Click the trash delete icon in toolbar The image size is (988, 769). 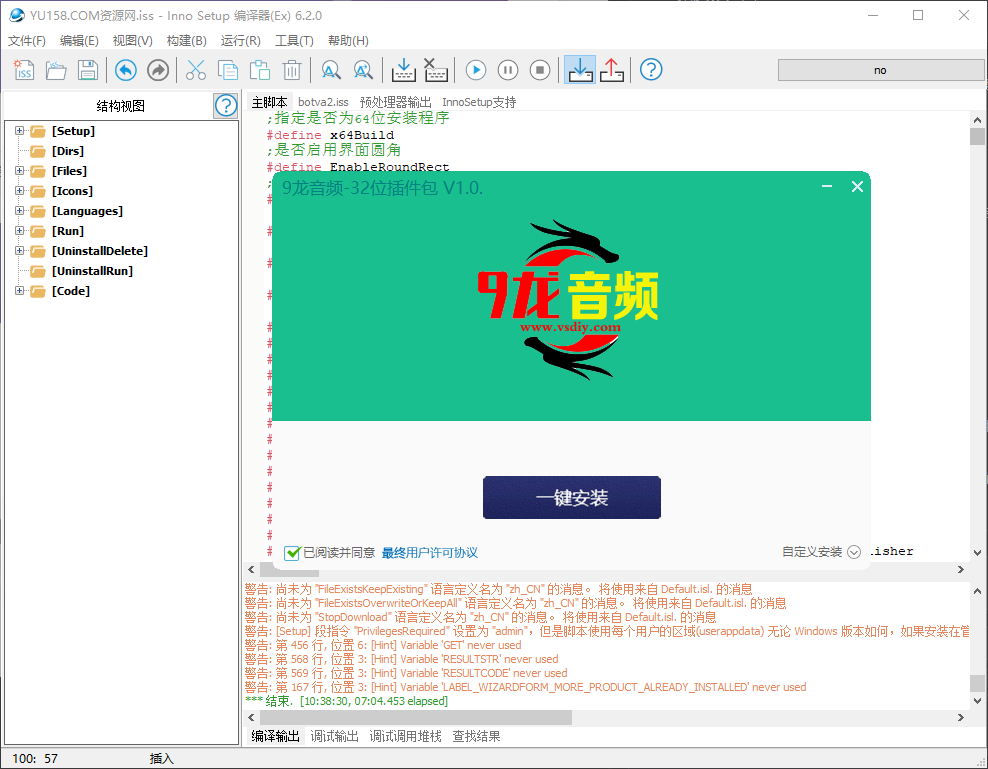point(292,70)
